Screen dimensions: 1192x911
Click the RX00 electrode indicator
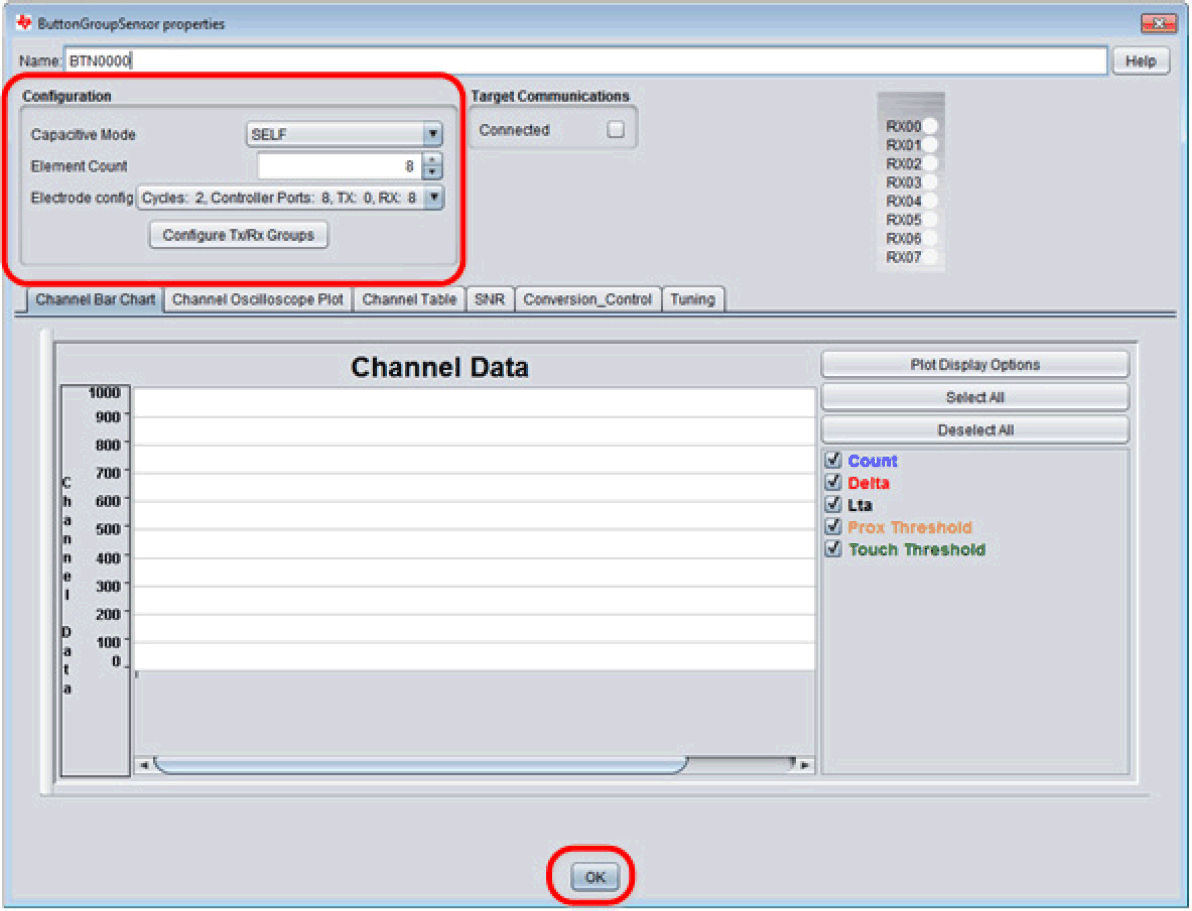(x=930, y=127)
